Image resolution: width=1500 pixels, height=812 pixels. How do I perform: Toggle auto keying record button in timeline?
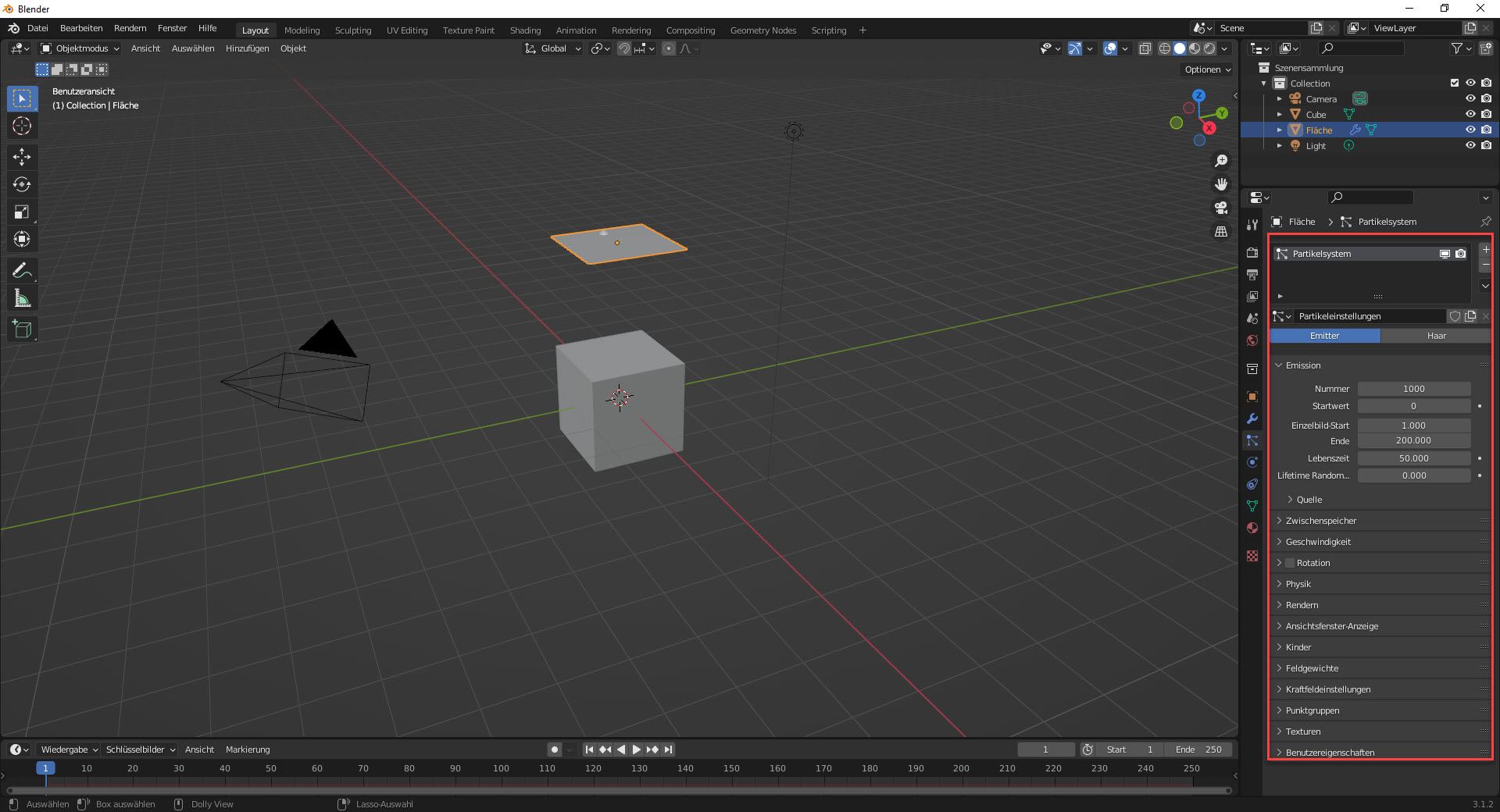[x=555, y=750]
